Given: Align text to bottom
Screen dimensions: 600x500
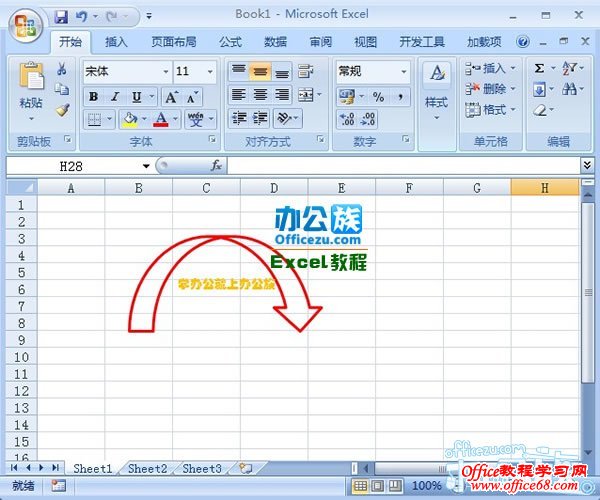Looking at the screenshot, I should 282,71.
